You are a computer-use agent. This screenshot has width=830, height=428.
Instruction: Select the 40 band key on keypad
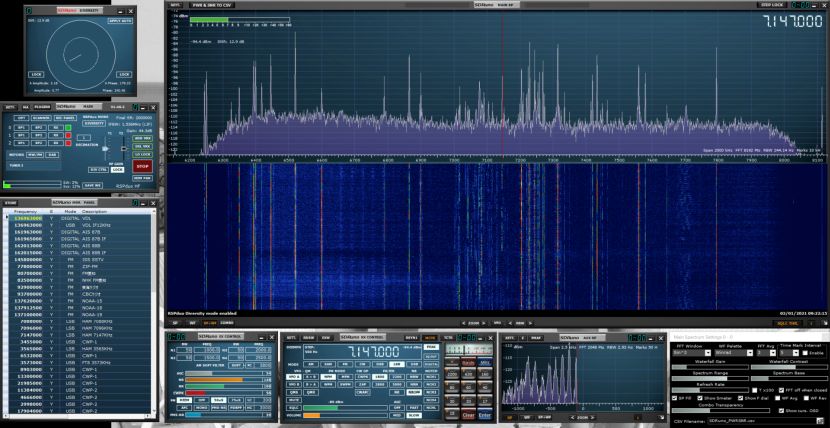(485, 387)
